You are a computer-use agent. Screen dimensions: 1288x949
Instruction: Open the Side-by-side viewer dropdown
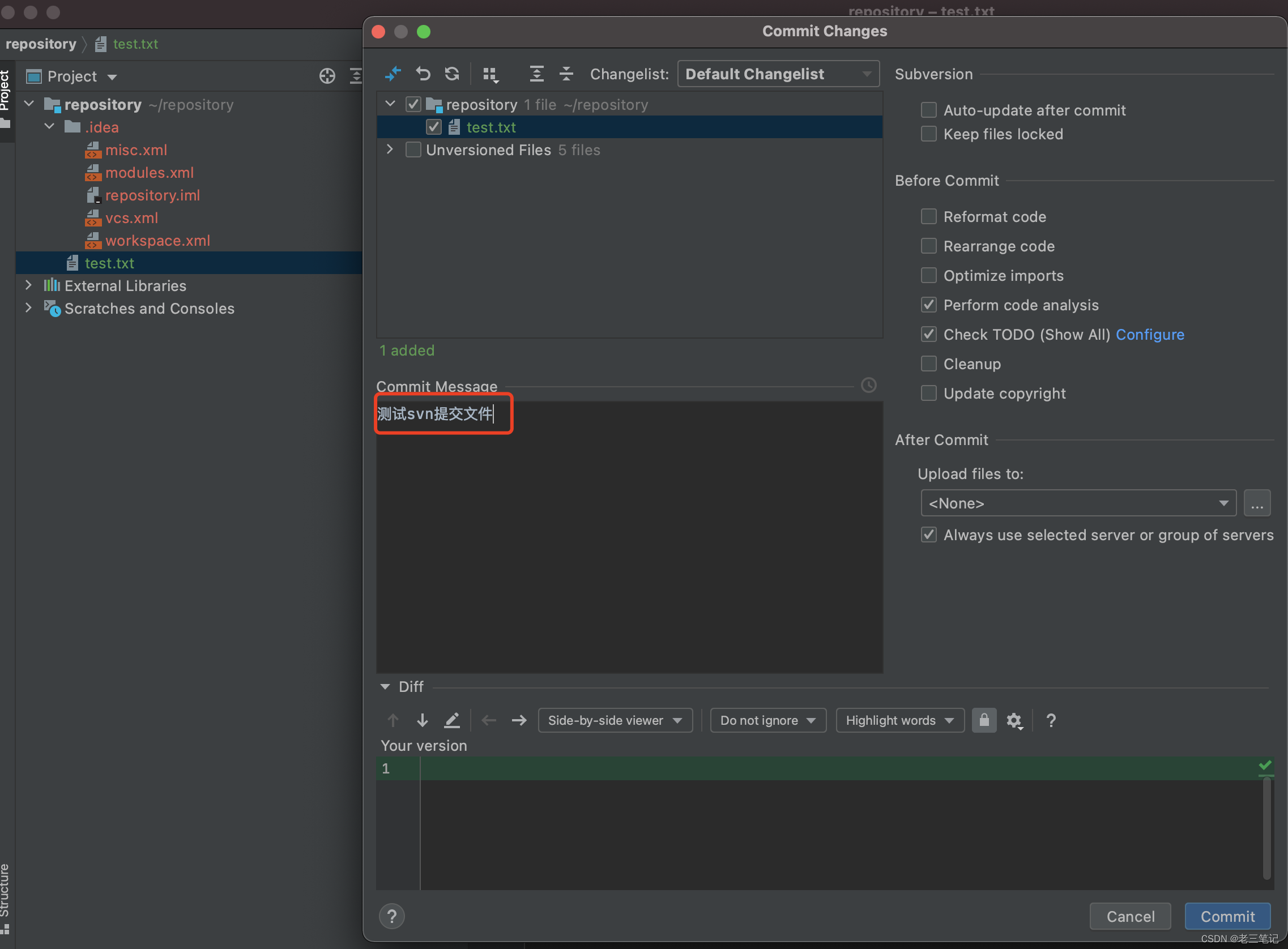coord(615,720)
